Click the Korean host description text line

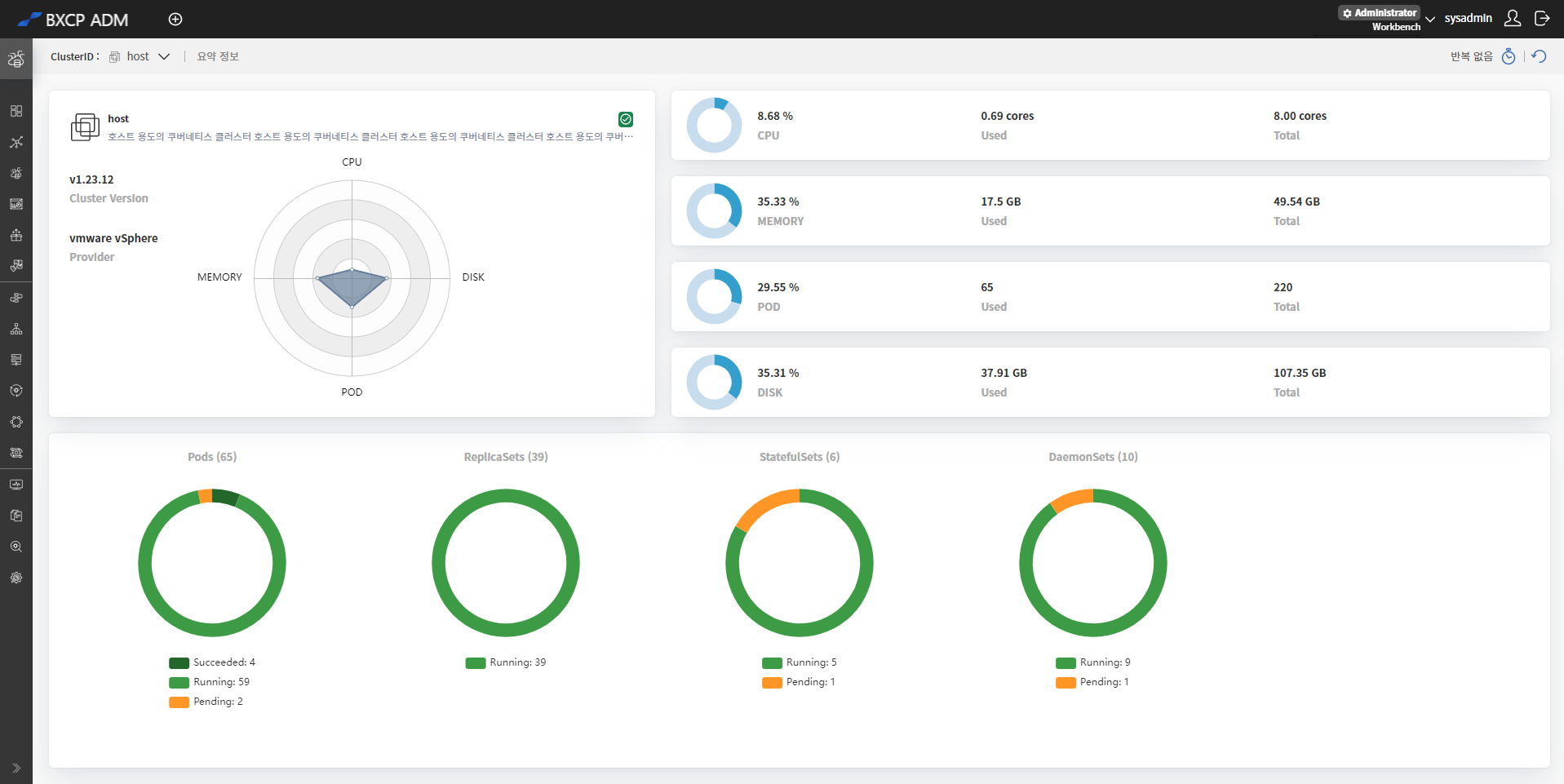[x=370, y=136]
